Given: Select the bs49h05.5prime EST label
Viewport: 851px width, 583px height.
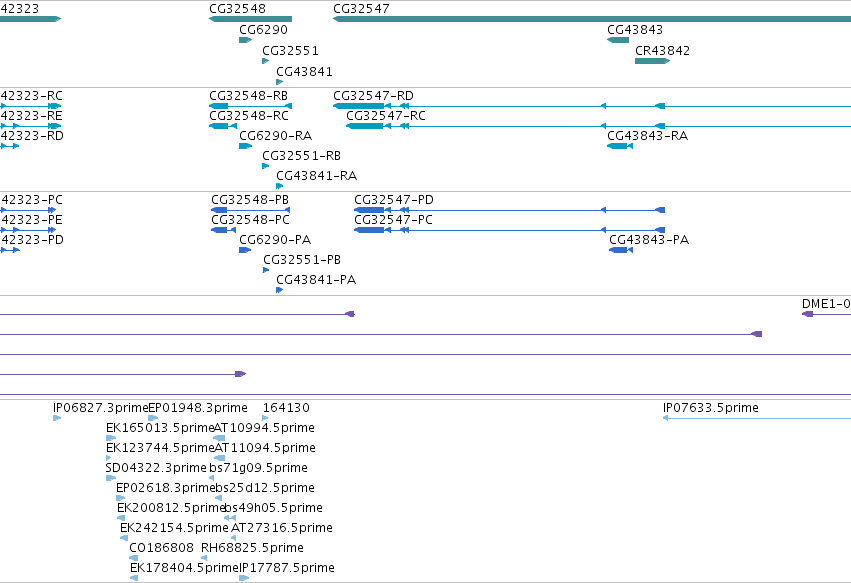Looking at the screenshot, I should [274, 509].
